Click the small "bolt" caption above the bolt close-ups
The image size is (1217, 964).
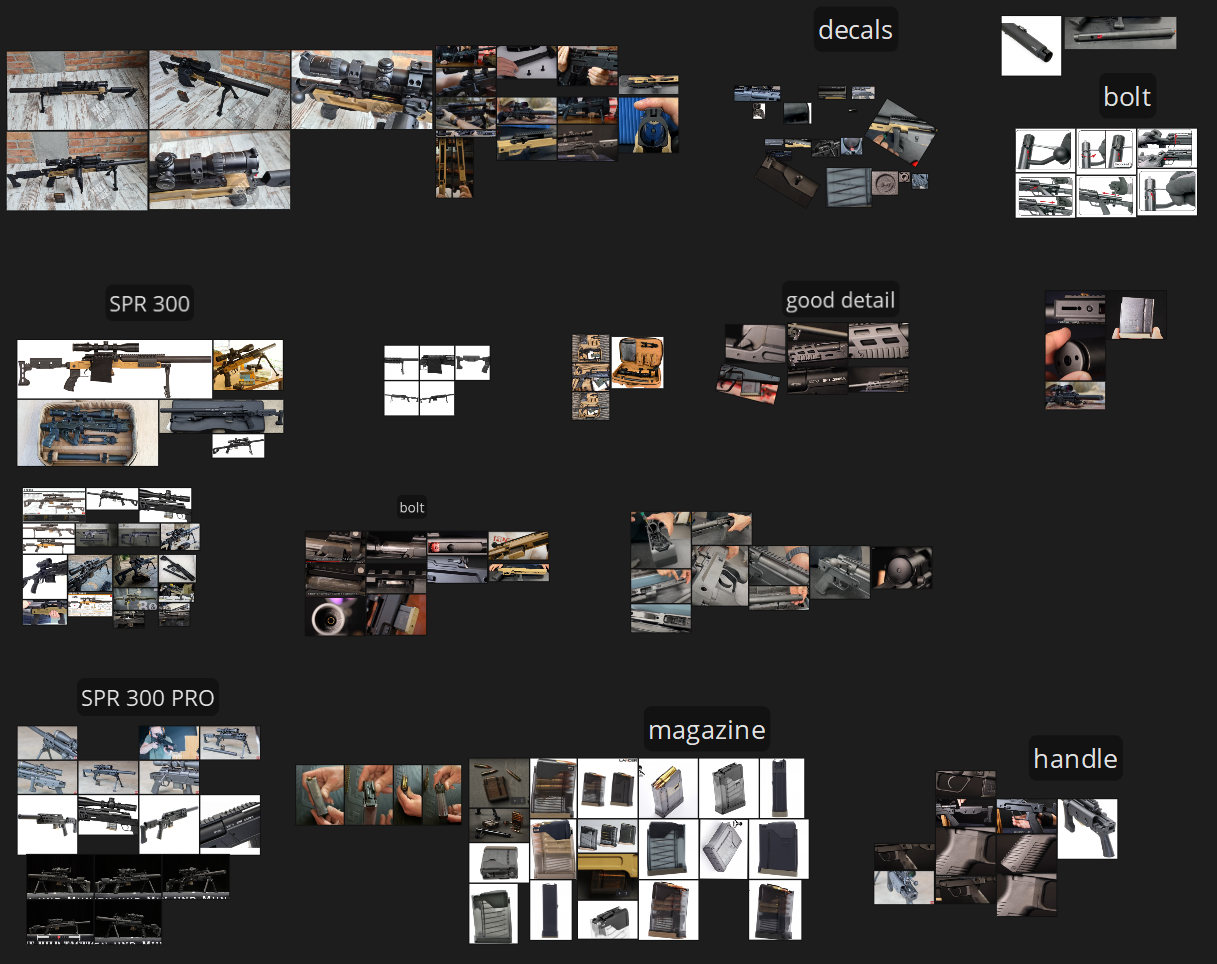[412, 507]
